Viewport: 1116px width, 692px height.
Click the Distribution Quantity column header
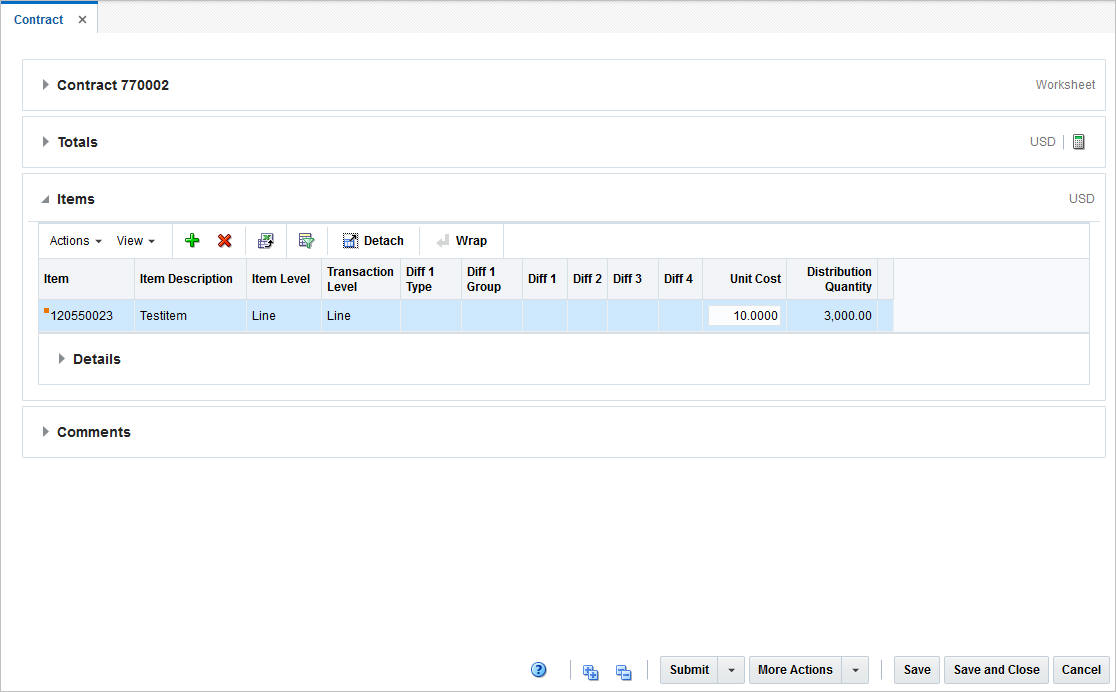[x=832, y=279]
